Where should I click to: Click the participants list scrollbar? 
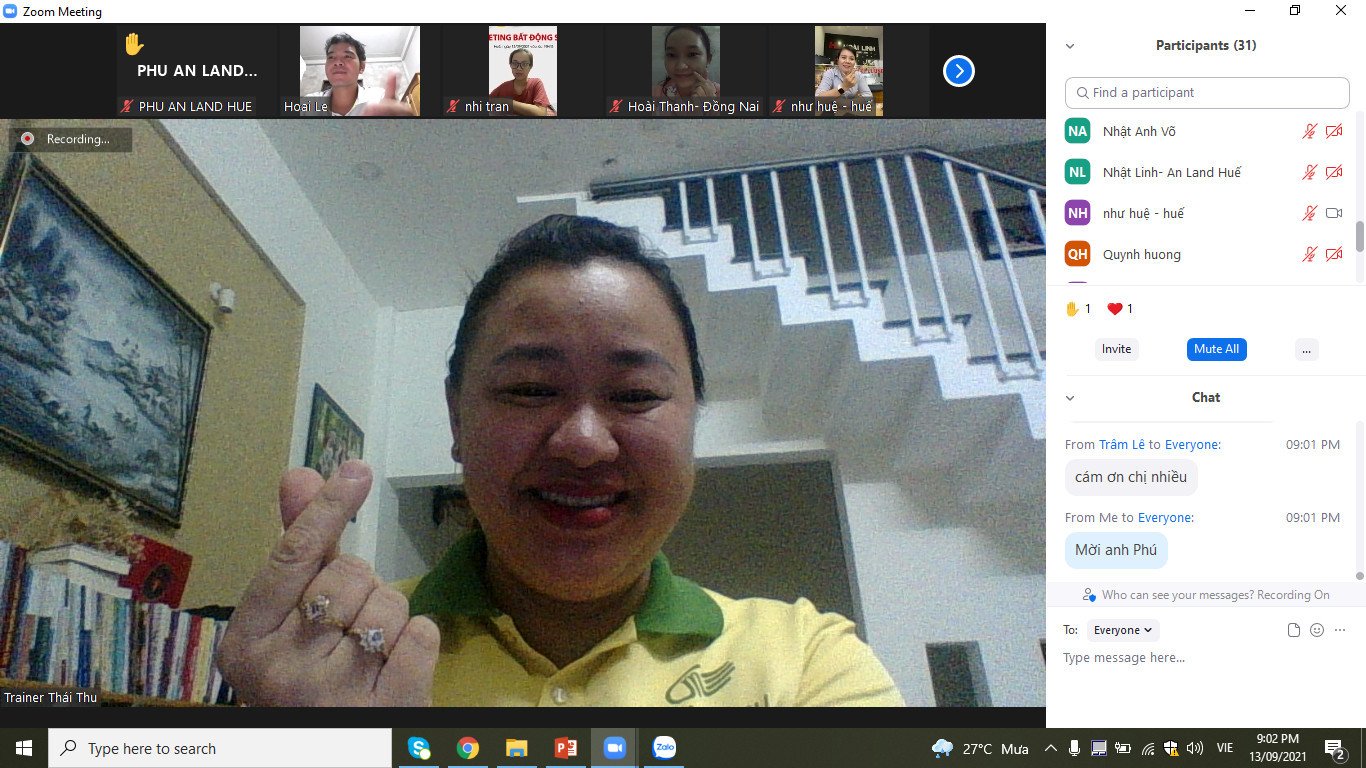[x=1359, y=236]
